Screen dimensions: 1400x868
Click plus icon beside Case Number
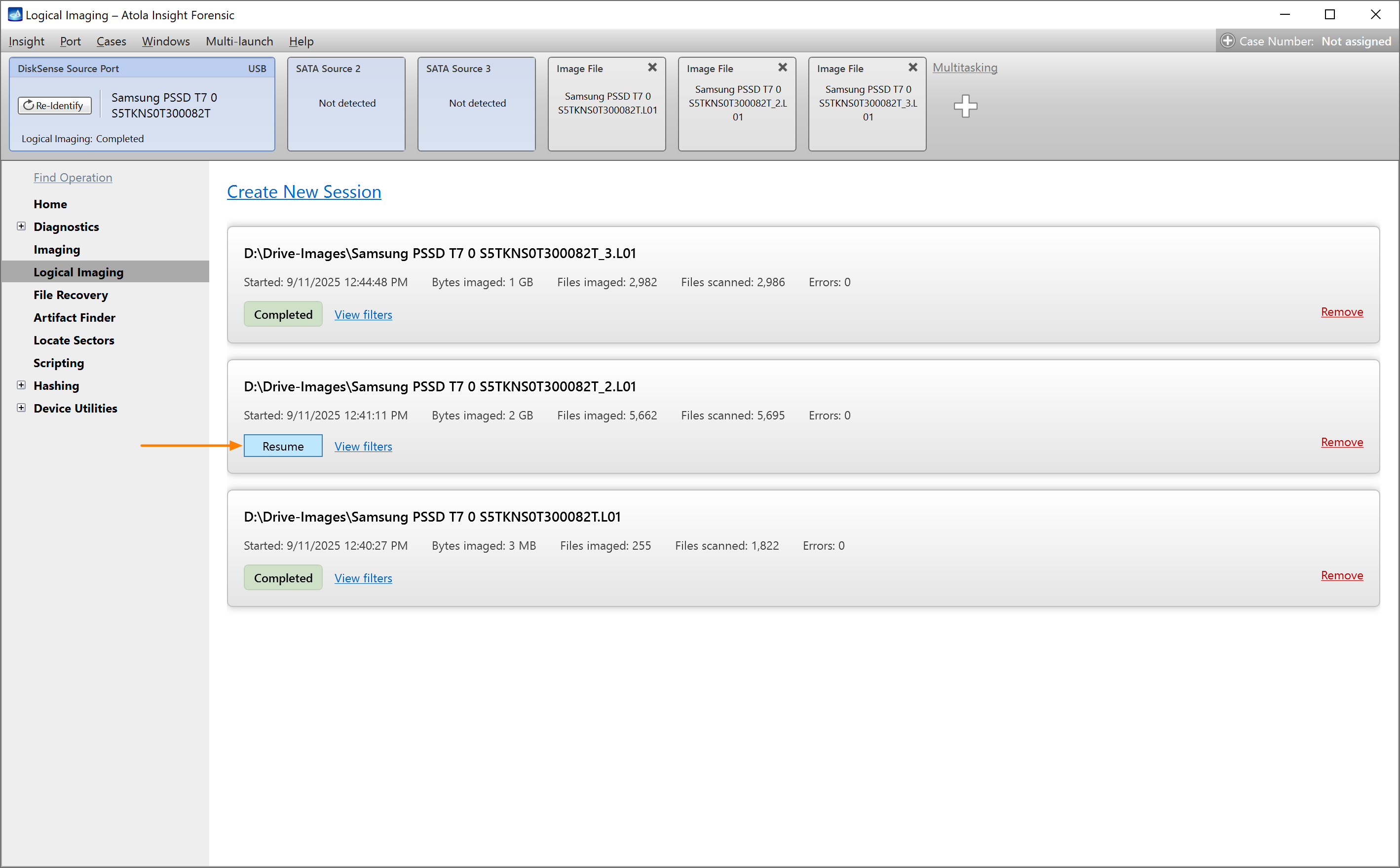[x=1227, y=41]
